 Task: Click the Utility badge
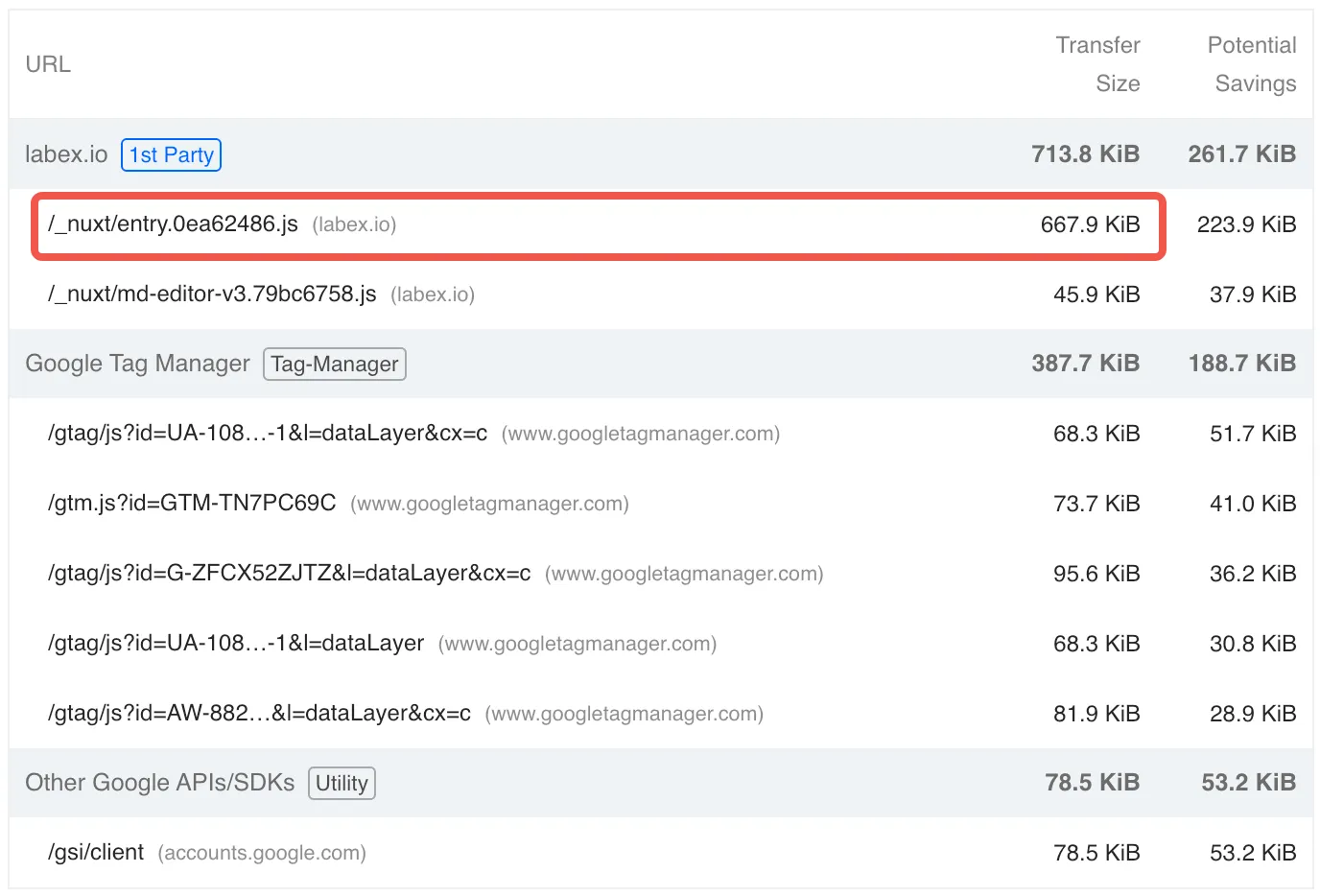pyautogui.click(x=342, y=784)
